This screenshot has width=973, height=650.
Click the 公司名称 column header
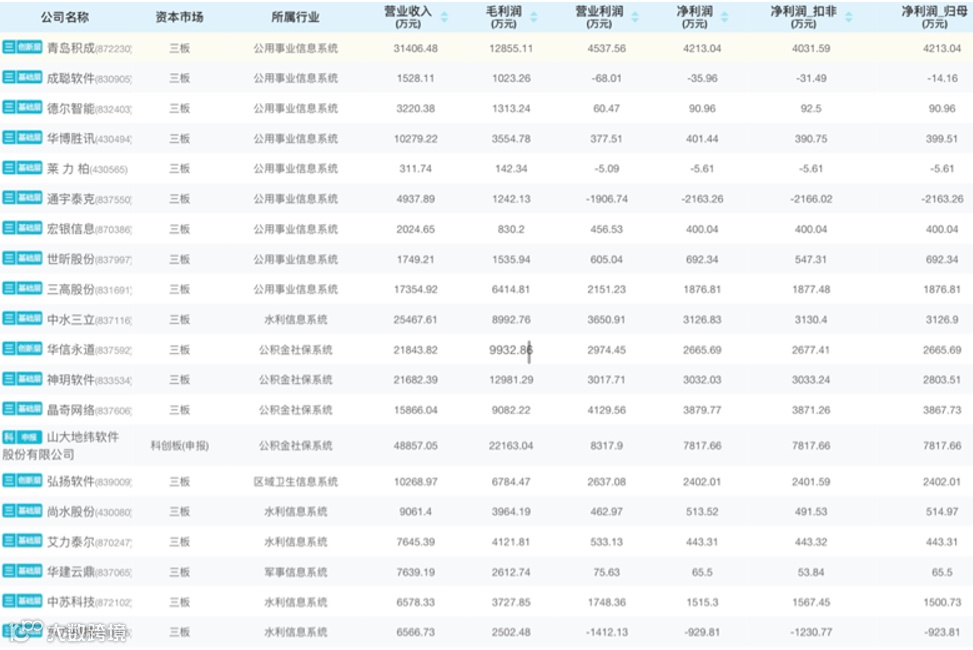tap(65, 17)
